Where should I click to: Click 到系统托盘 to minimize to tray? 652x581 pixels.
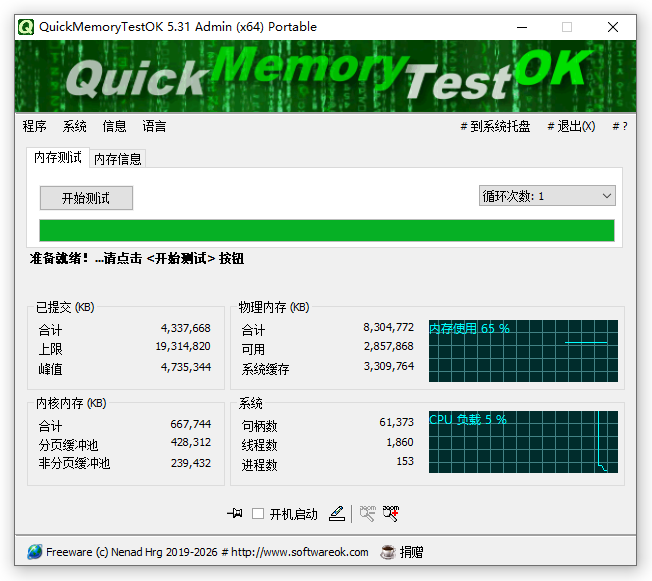497,126
